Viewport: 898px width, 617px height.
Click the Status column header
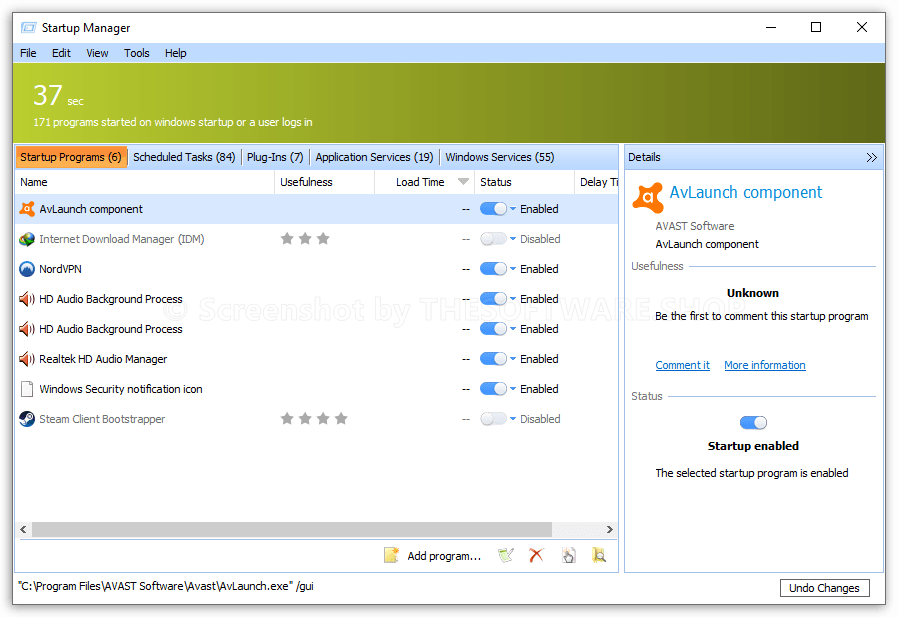(524, 182)
